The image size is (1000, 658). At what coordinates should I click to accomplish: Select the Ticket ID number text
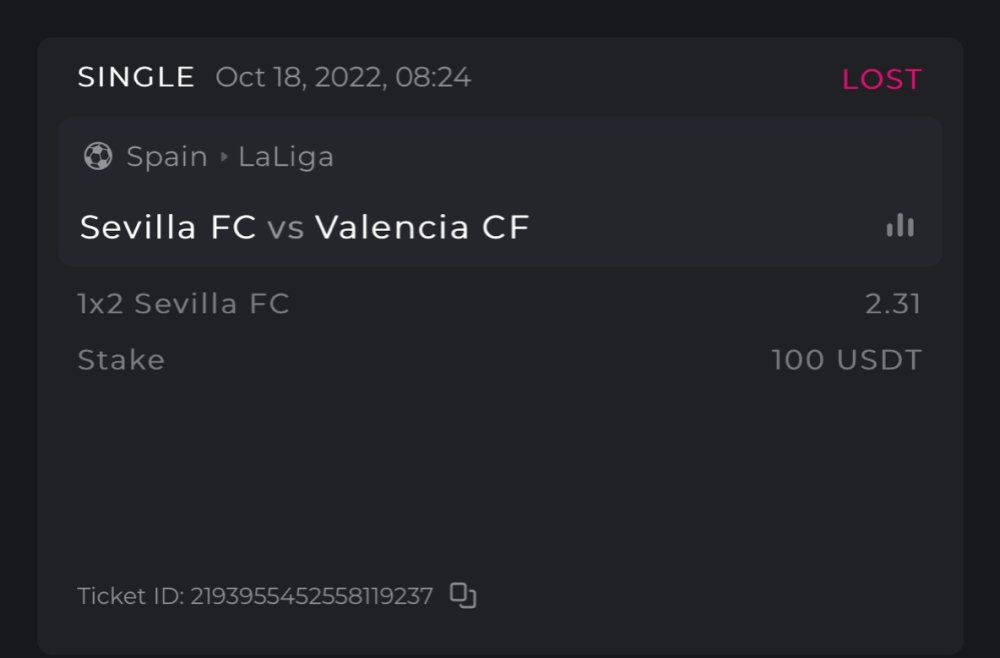click(312, 597)
